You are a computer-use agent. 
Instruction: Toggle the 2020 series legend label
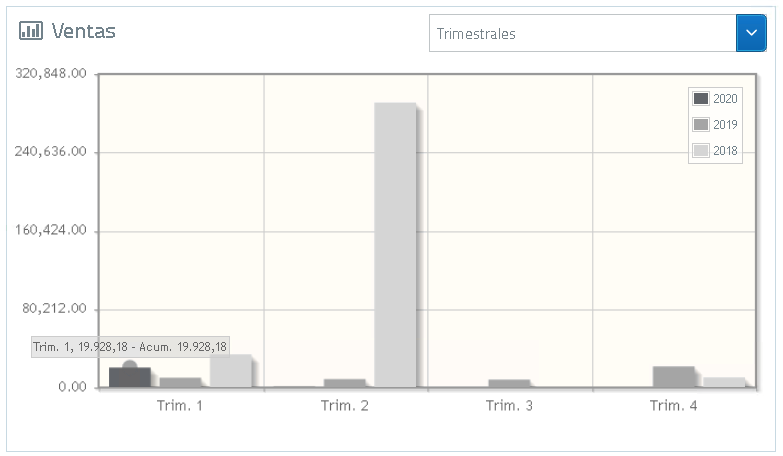click(x=725, y=98)
